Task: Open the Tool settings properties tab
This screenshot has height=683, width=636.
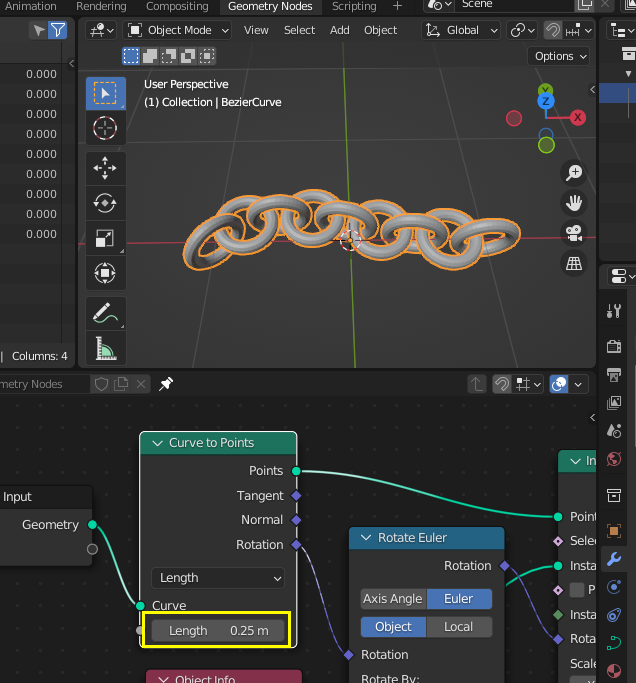Action: (x=614, y=311)
